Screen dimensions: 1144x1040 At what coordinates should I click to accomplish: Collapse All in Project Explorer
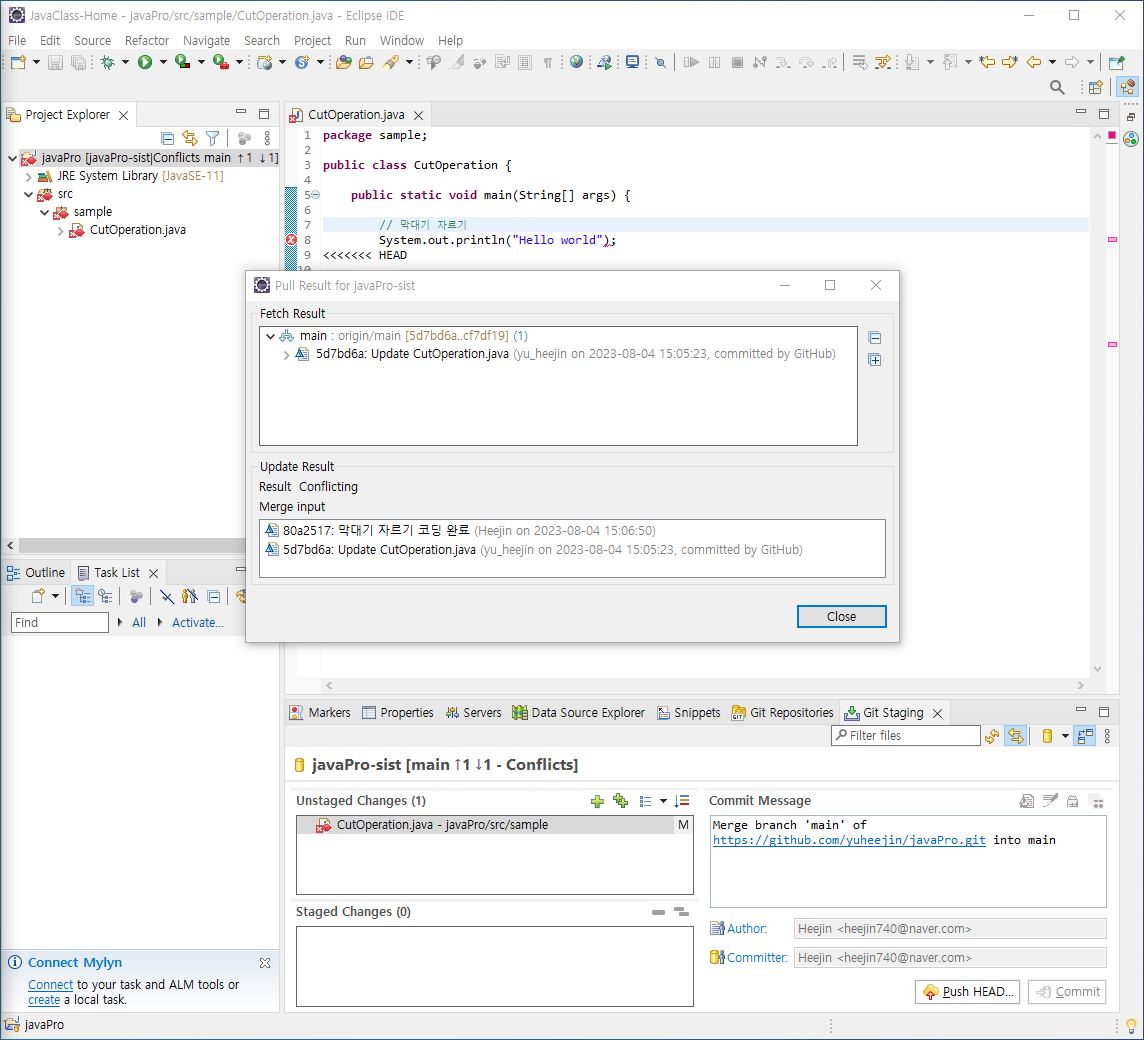tap(167, 138)
